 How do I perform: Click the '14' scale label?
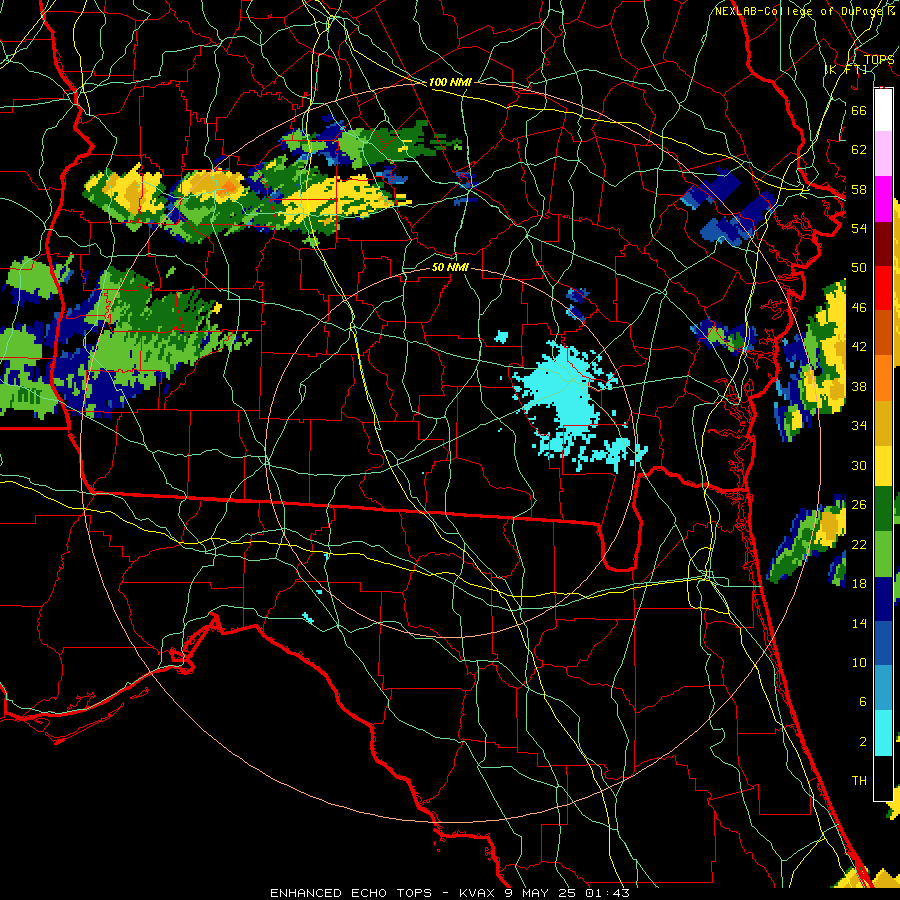859,623
